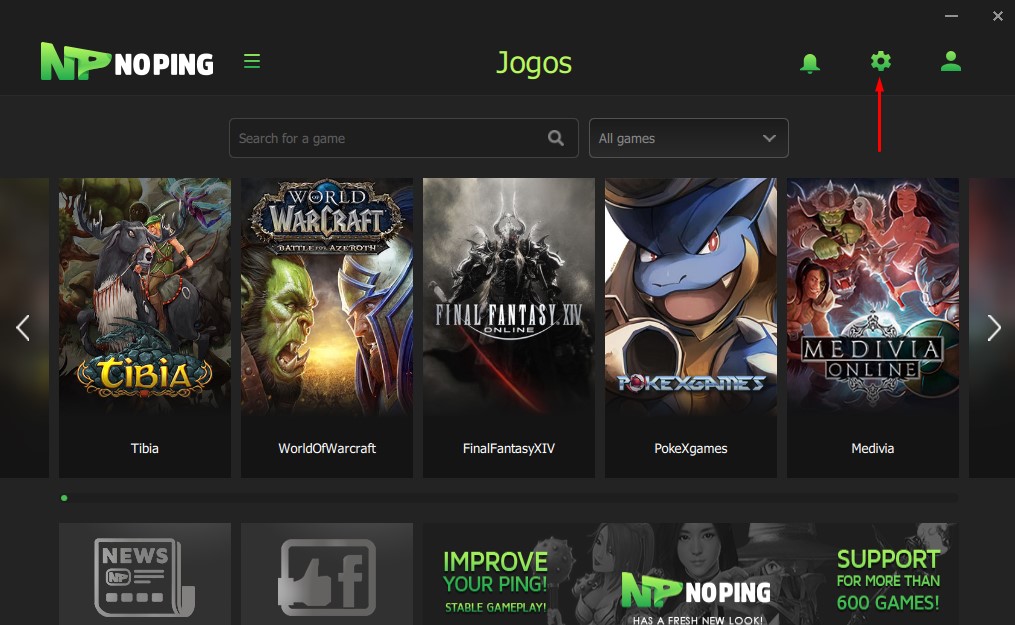The image size is (1015, 625).
Task: Open the Facebook like tile
Action: [x=327, y=574]
